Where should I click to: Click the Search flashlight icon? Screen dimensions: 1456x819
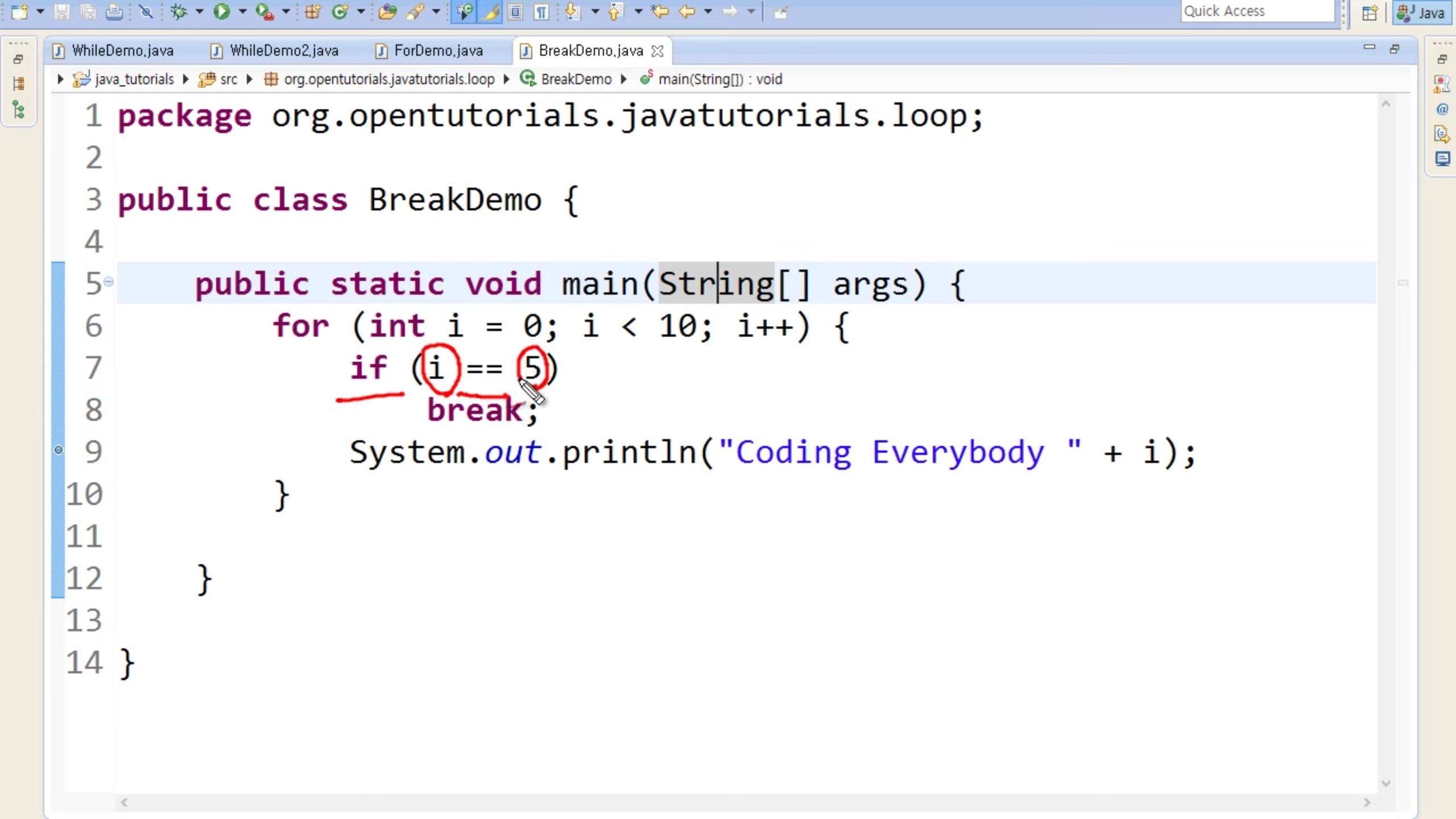tap(415, 11)
